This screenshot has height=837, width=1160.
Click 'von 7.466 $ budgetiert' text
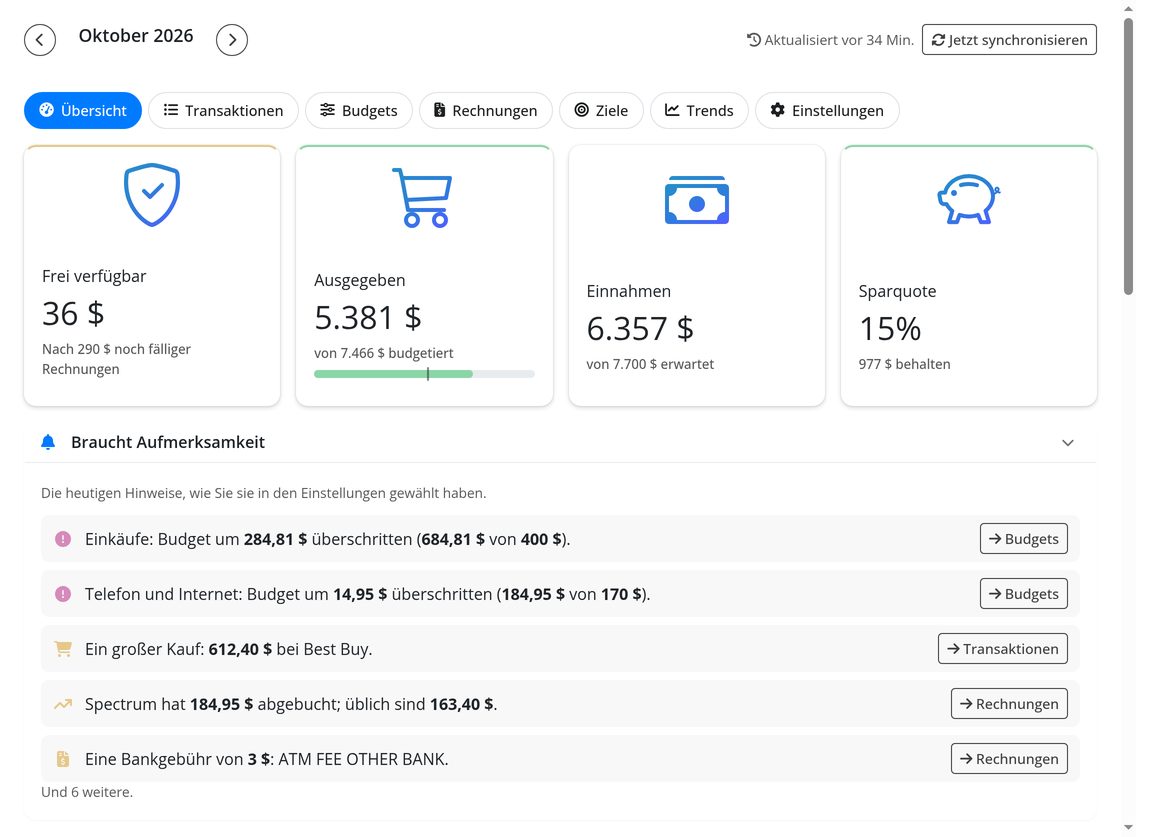point(384,353)
